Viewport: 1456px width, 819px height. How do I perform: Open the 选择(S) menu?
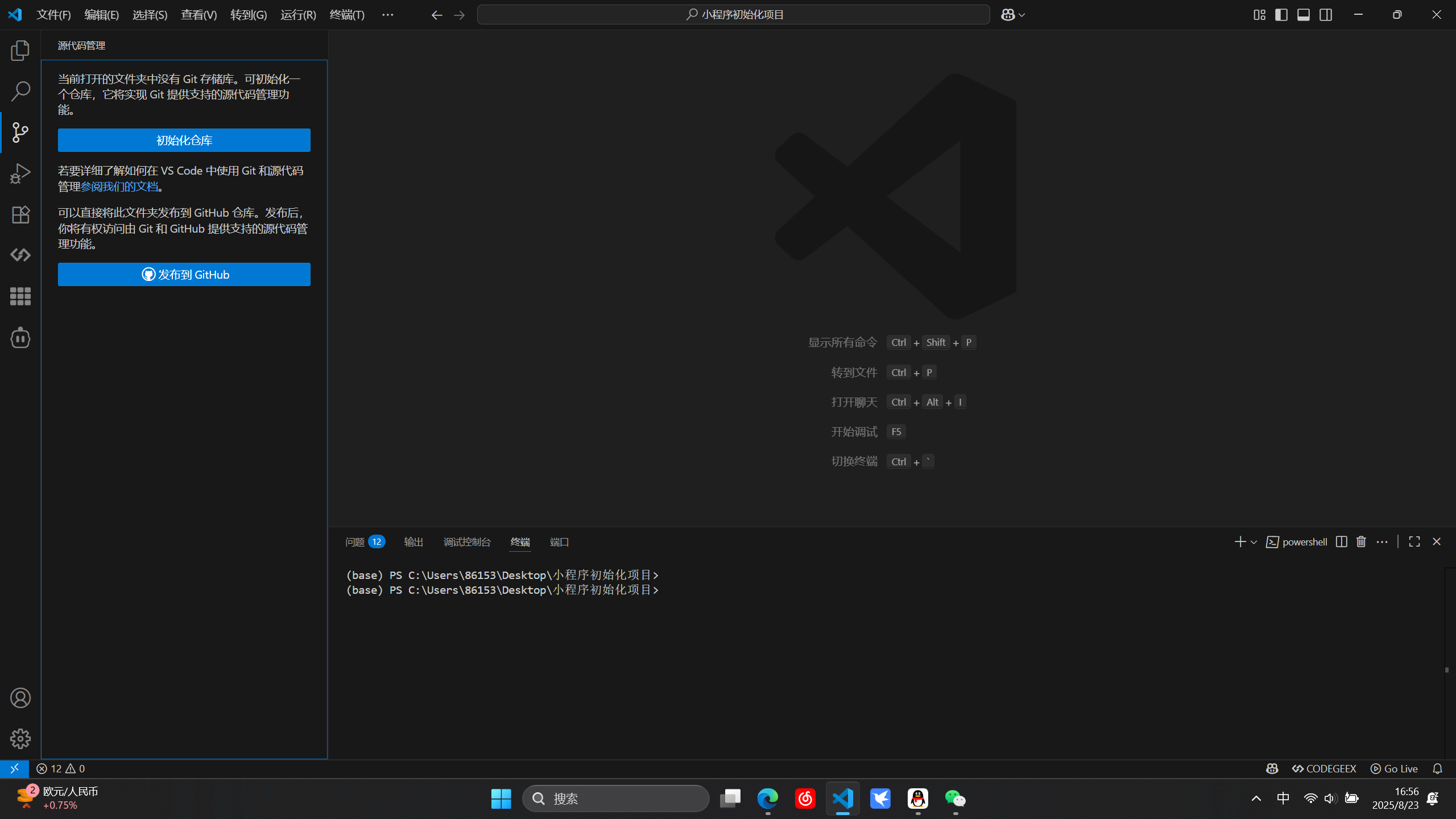150,15
